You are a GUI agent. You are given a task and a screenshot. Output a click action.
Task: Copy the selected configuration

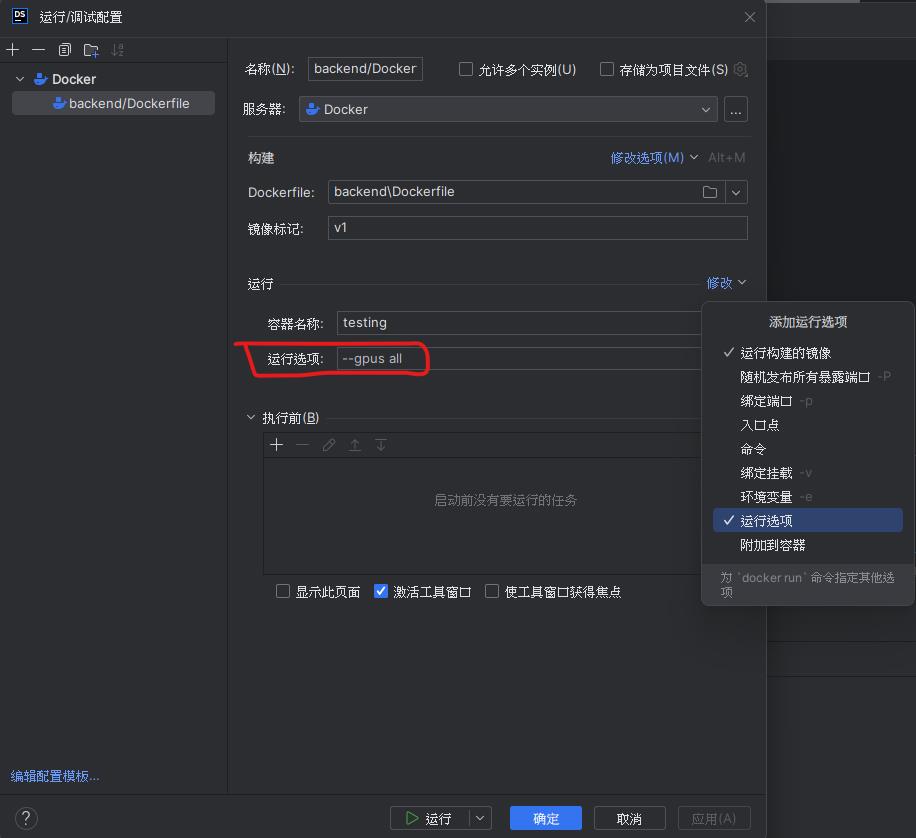(65, 50)
